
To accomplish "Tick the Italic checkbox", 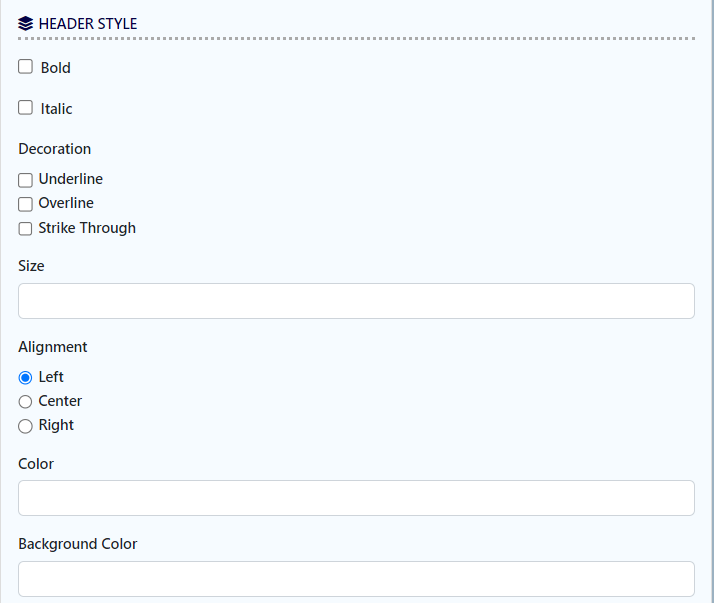I will pos(26,108).
